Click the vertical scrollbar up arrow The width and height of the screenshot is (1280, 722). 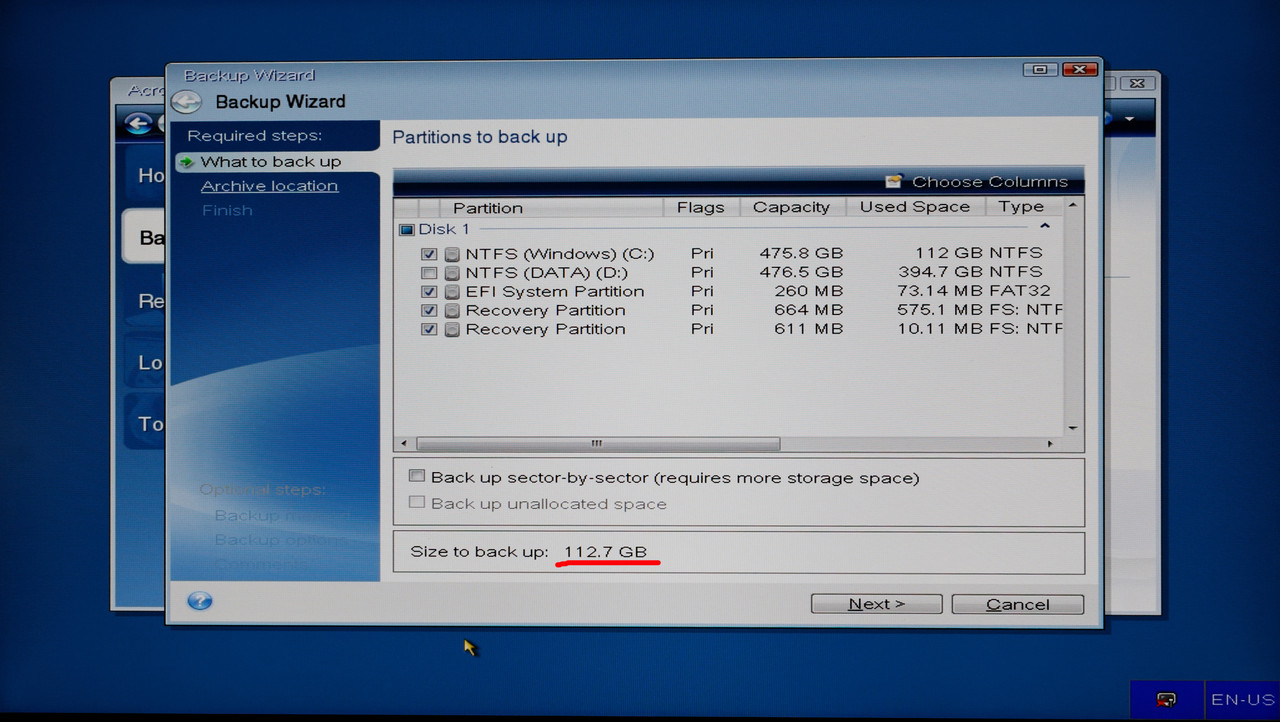(1073, 205)
